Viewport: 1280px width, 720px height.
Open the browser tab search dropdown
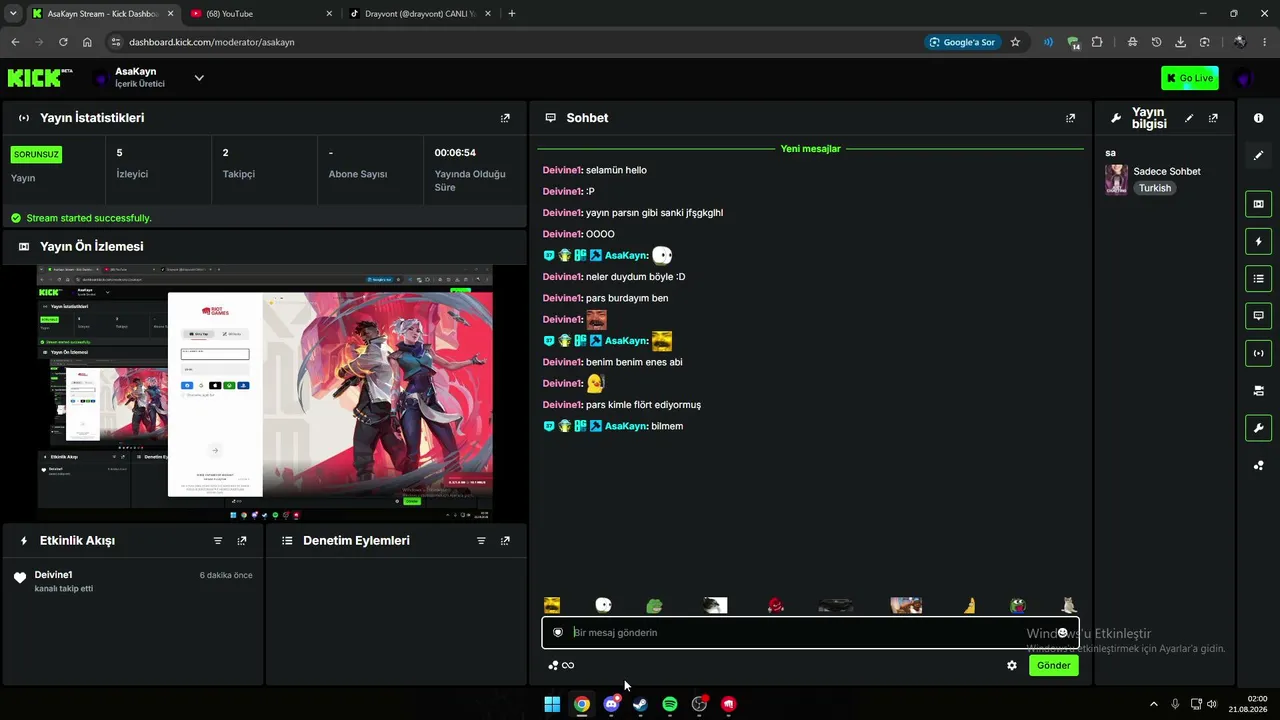pos(12,14)
